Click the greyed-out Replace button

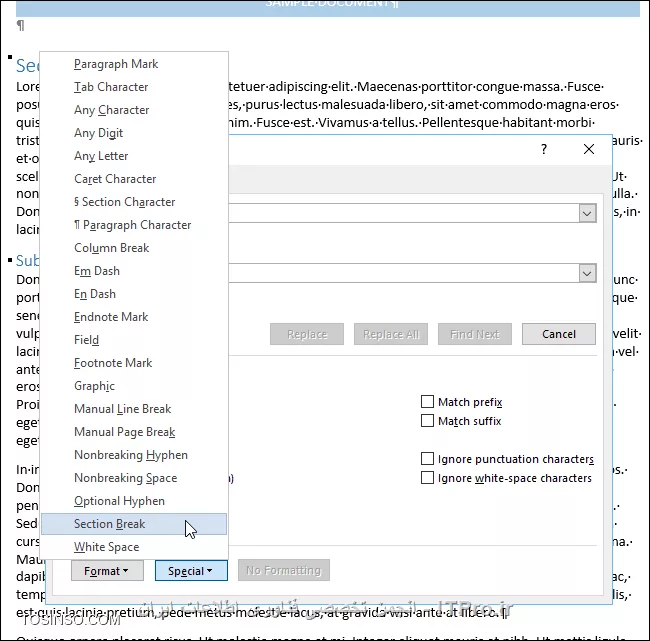click(307, 334)
